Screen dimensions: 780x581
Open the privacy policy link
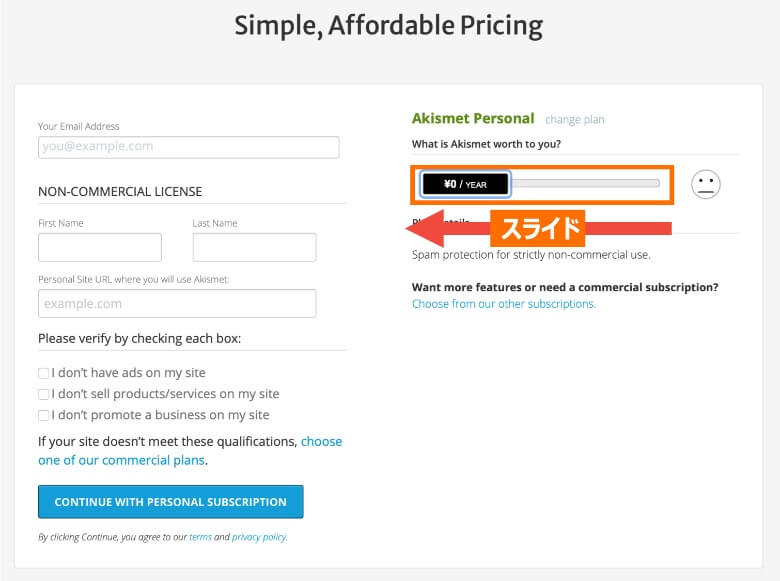[x=259, y=537]
